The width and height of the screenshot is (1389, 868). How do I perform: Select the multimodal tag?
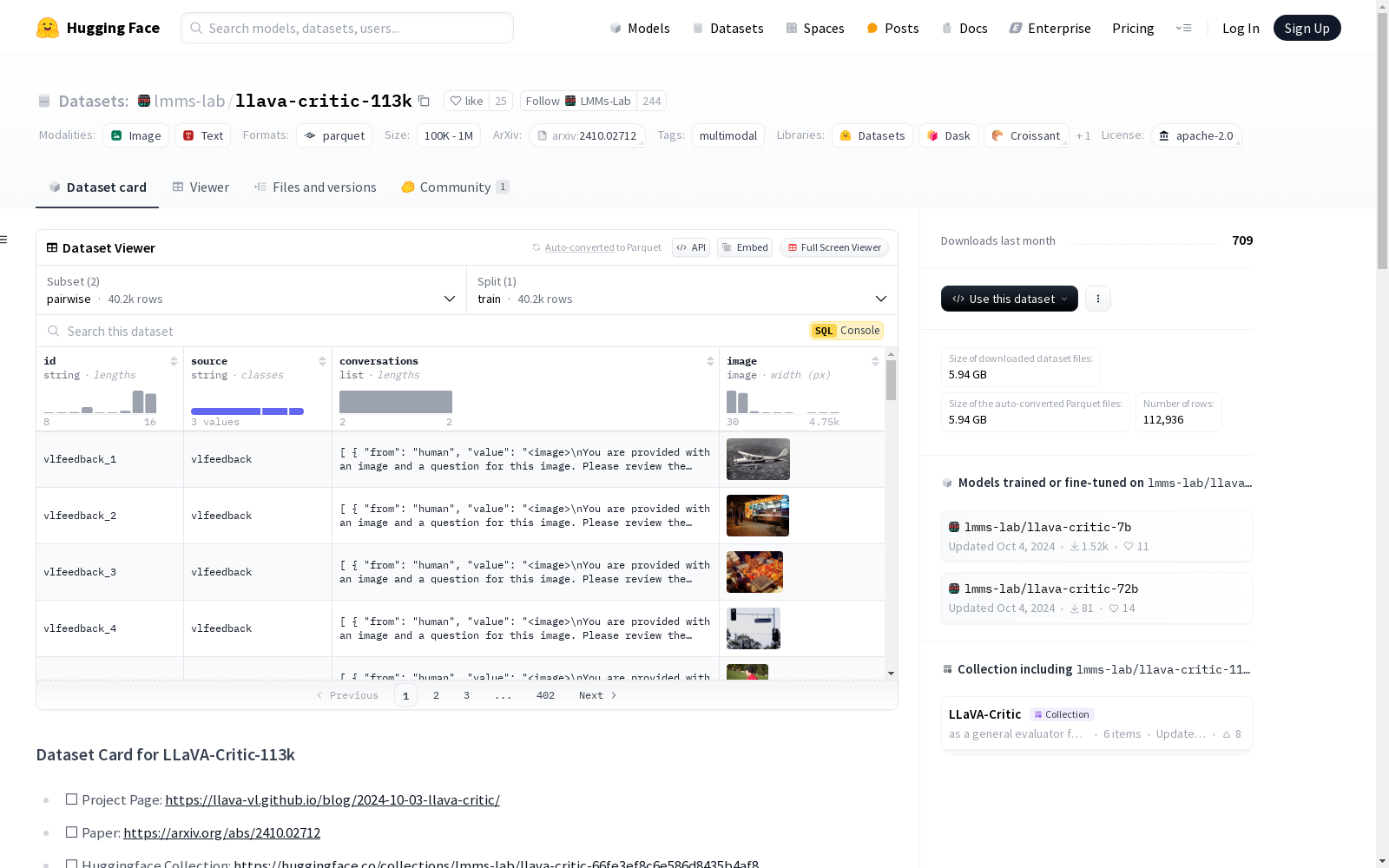click(x=728, y=135)
